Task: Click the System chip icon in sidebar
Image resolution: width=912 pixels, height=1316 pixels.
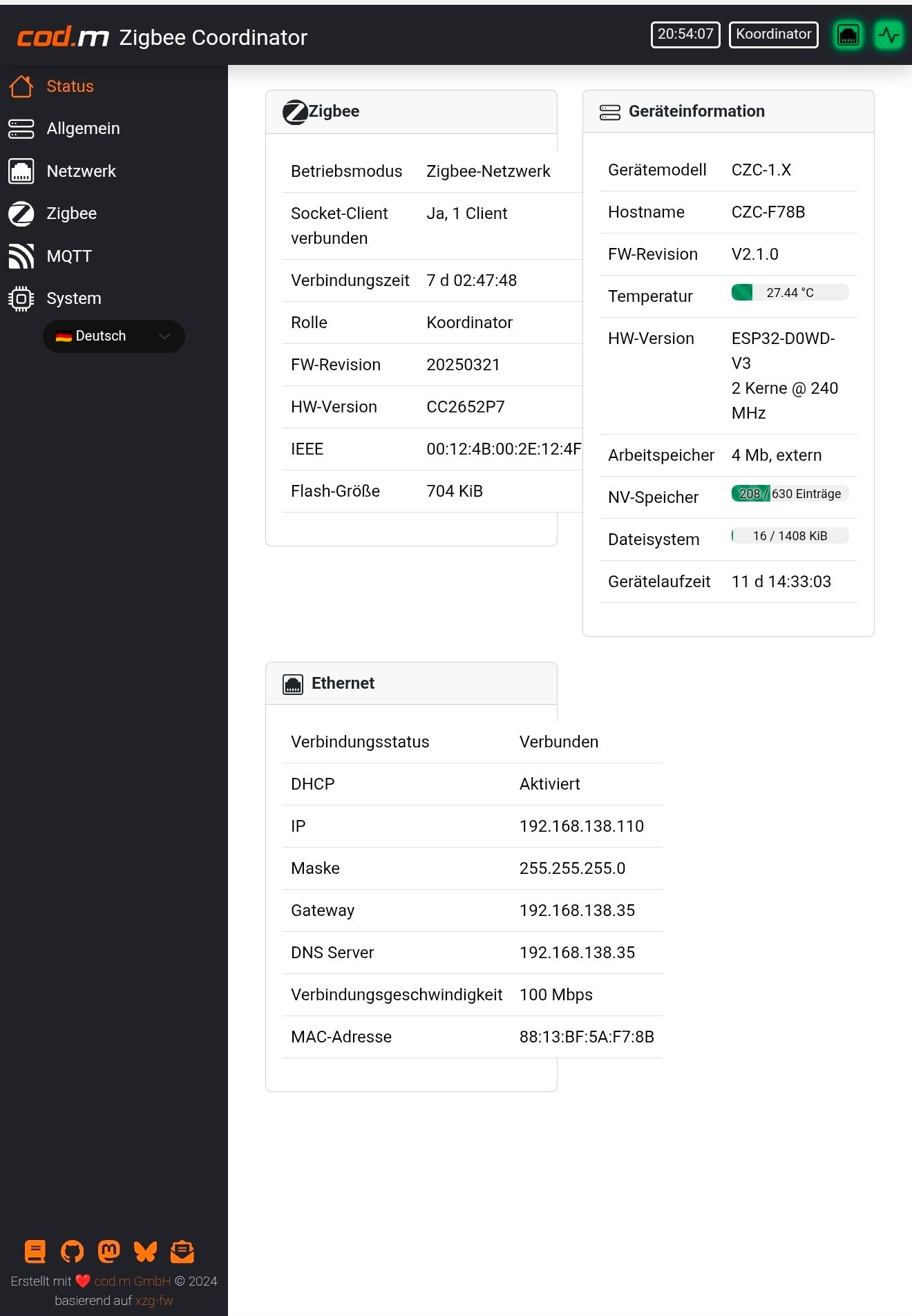Action: click(21, 298)
